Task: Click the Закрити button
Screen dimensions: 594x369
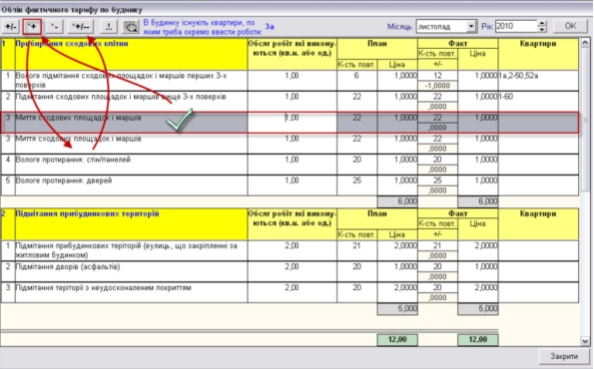Action: click(564, 356)
